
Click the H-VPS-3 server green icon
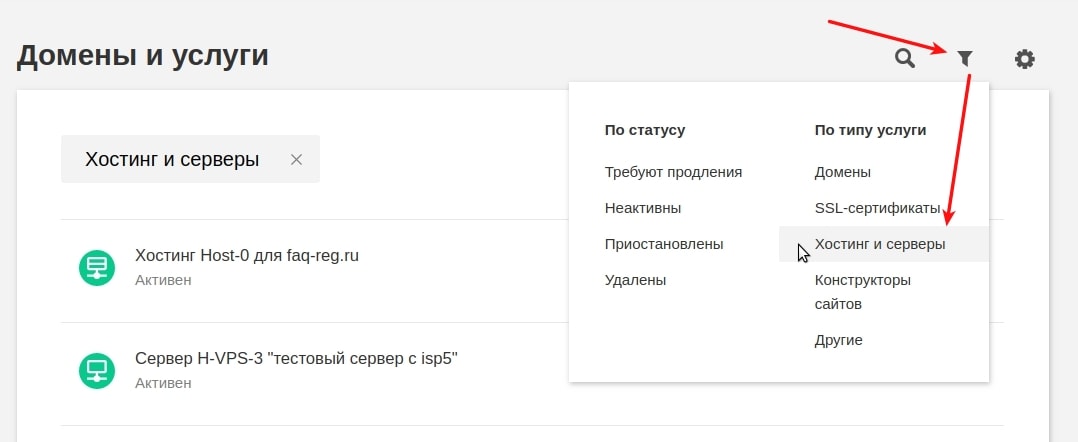click(97, 371)
